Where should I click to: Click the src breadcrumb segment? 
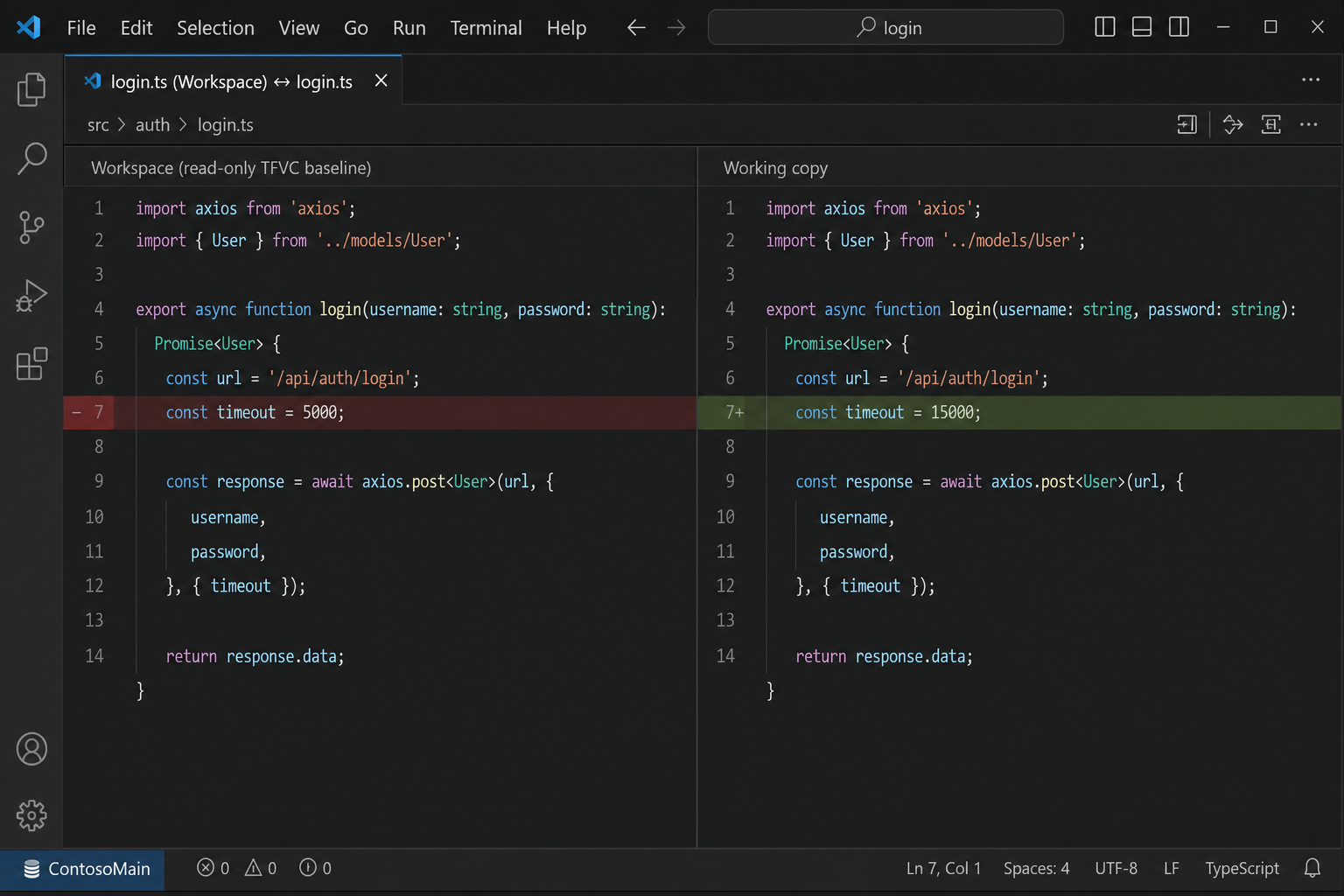(x=98, y=125)
